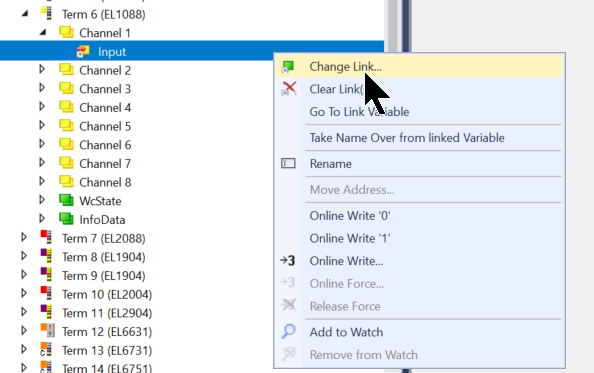Screen dimensions: 594x373
Task: Select Term 10 (EL2004) in the tree
Action: coord(107,294)
